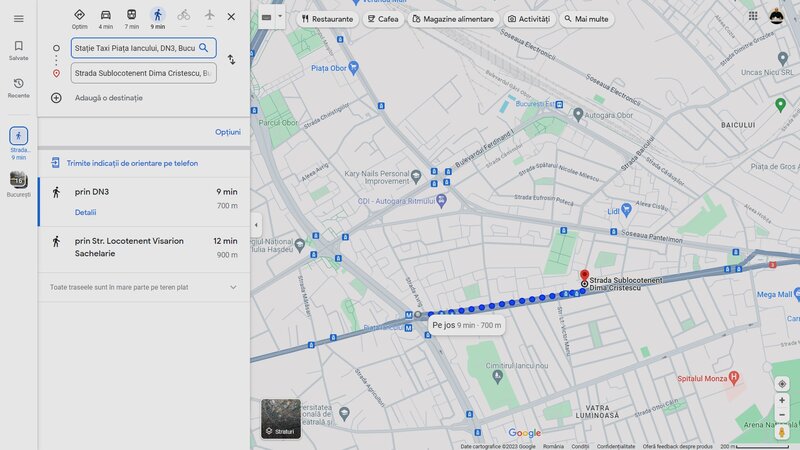Click Oferă feedback despre produs
Viewport: 800px width, 450px height.
pos(677,446)
